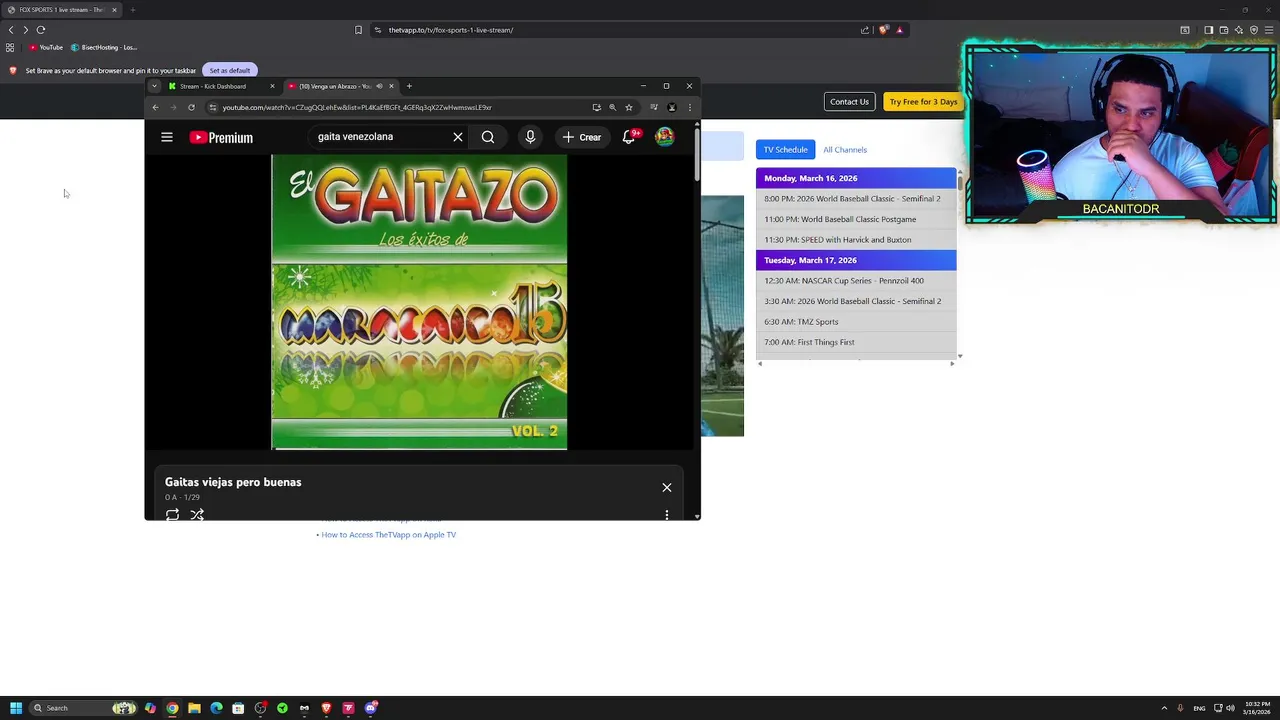The image size is (1280, 720).
Task: Open Brave VPN shield icon
Action: pyautogui.click(x=1254, y=30)
